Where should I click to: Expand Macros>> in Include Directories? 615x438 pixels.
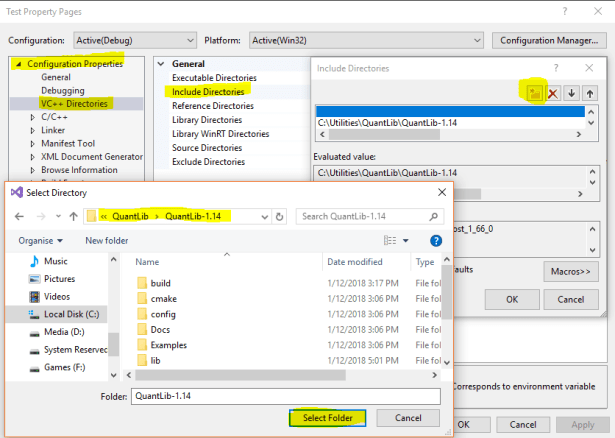(571, 271)
